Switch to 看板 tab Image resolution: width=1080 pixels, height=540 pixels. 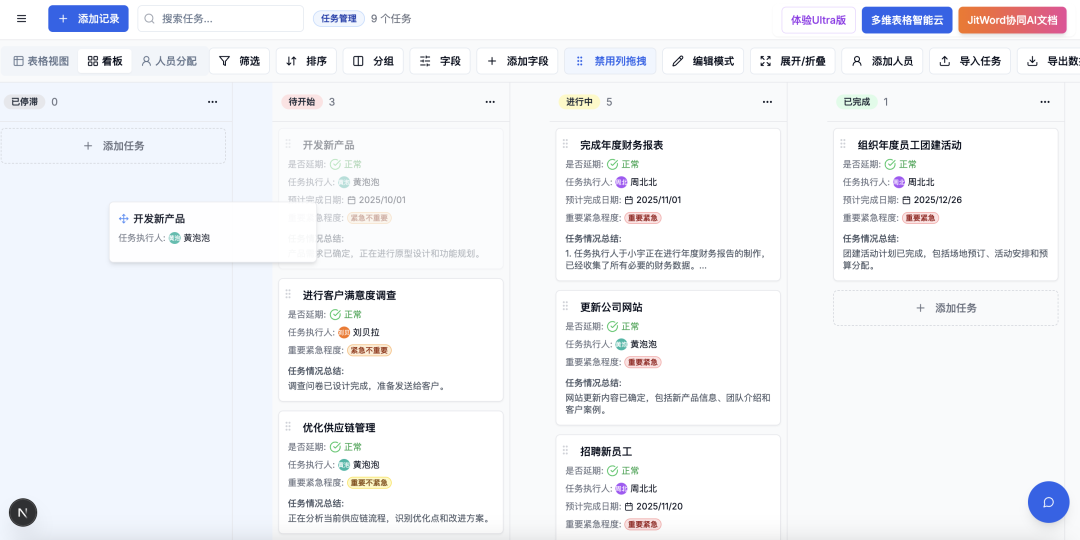tap(105, 61)
